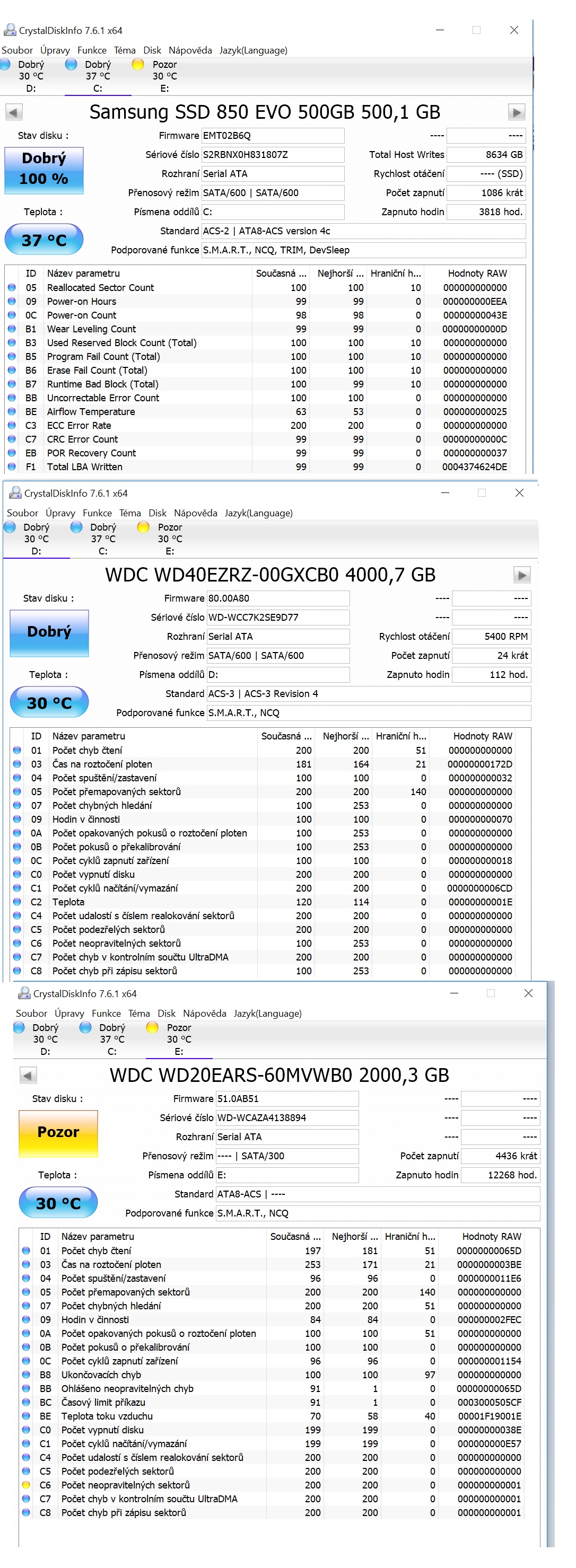Click the yellow Pozor health status button
Screen dimensions: 576x1568
58,1133
